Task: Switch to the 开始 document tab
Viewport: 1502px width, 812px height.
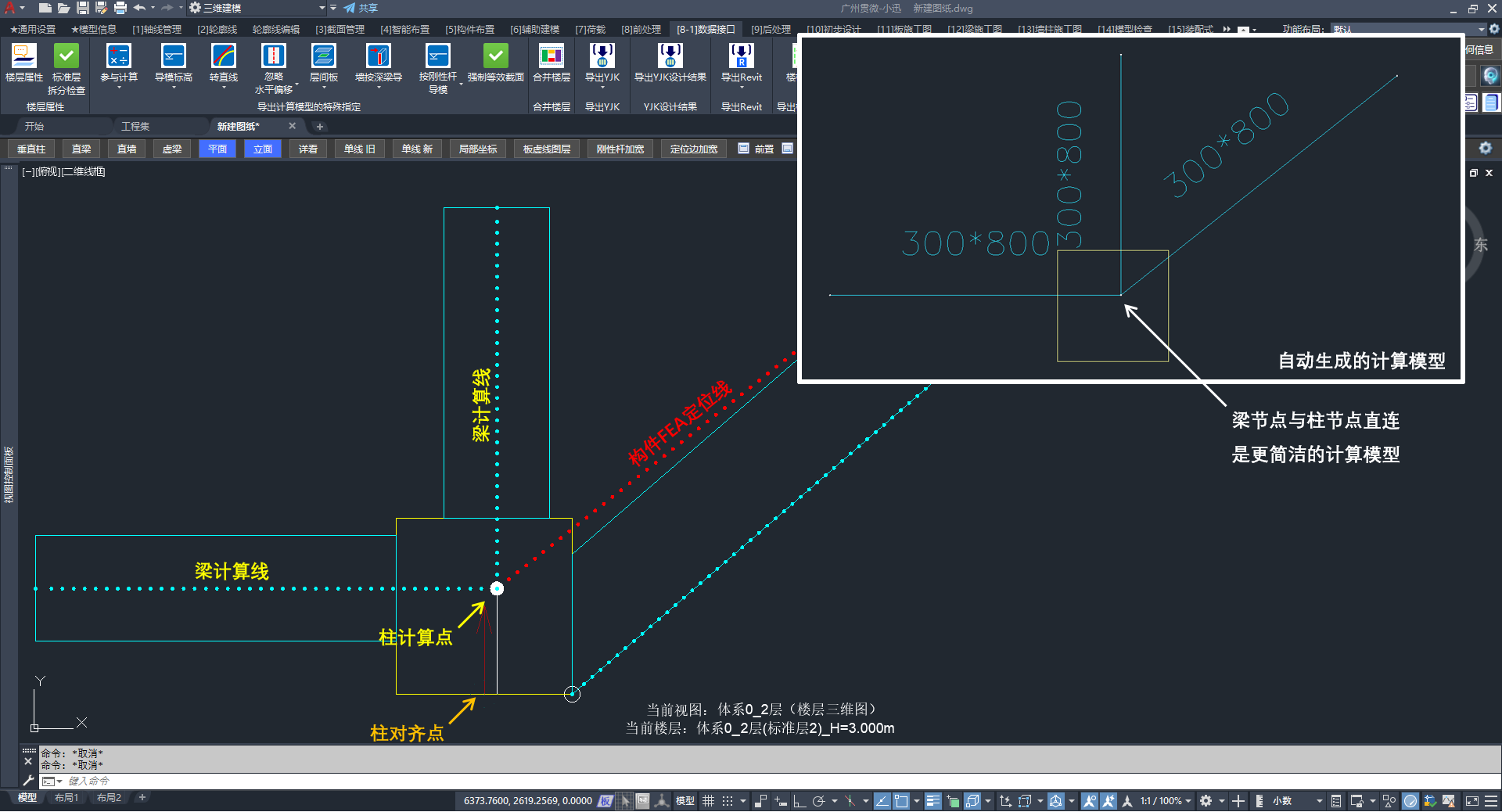Action: 34,126
